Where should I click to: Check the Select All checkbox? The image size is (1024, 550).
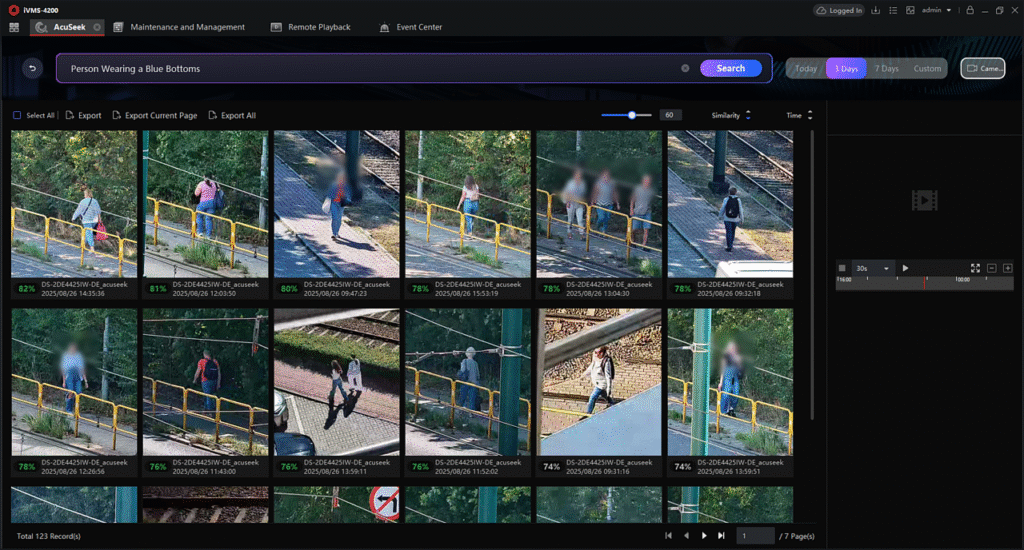tap(17, 115)
